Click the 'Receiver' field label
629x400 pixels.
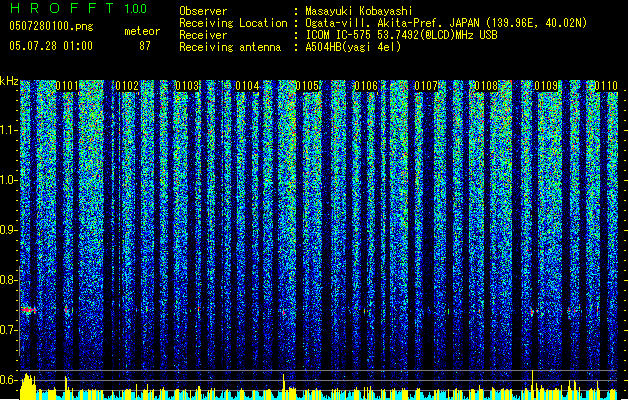click(203, 35)
